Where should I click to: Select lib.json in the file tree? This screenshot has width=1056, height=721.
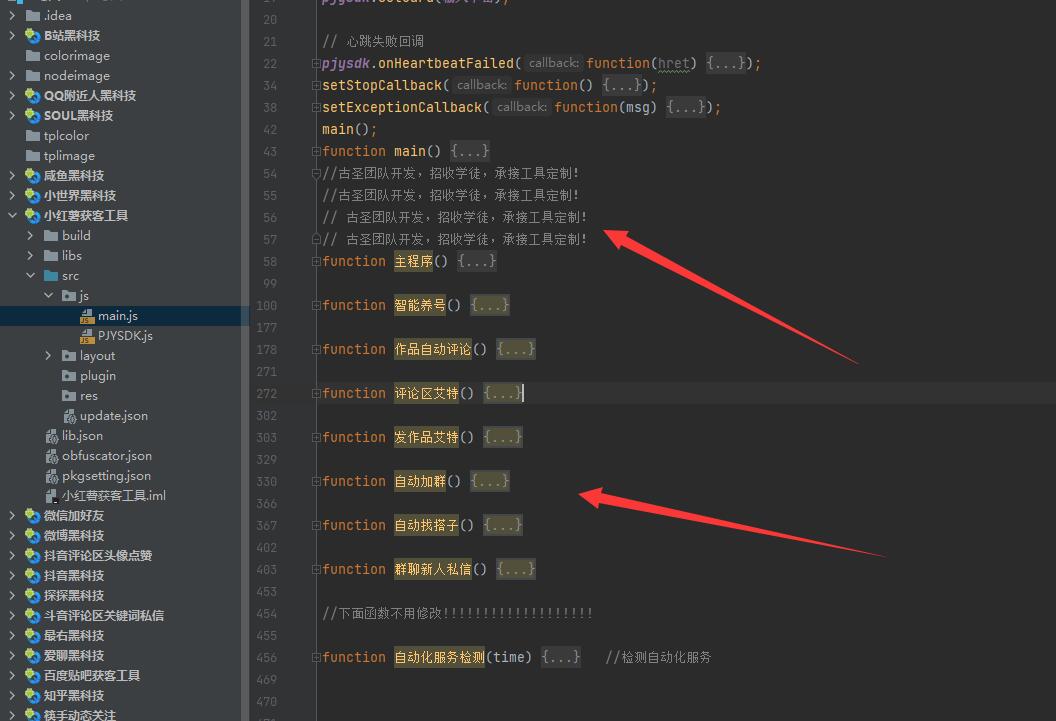(82, 436)
